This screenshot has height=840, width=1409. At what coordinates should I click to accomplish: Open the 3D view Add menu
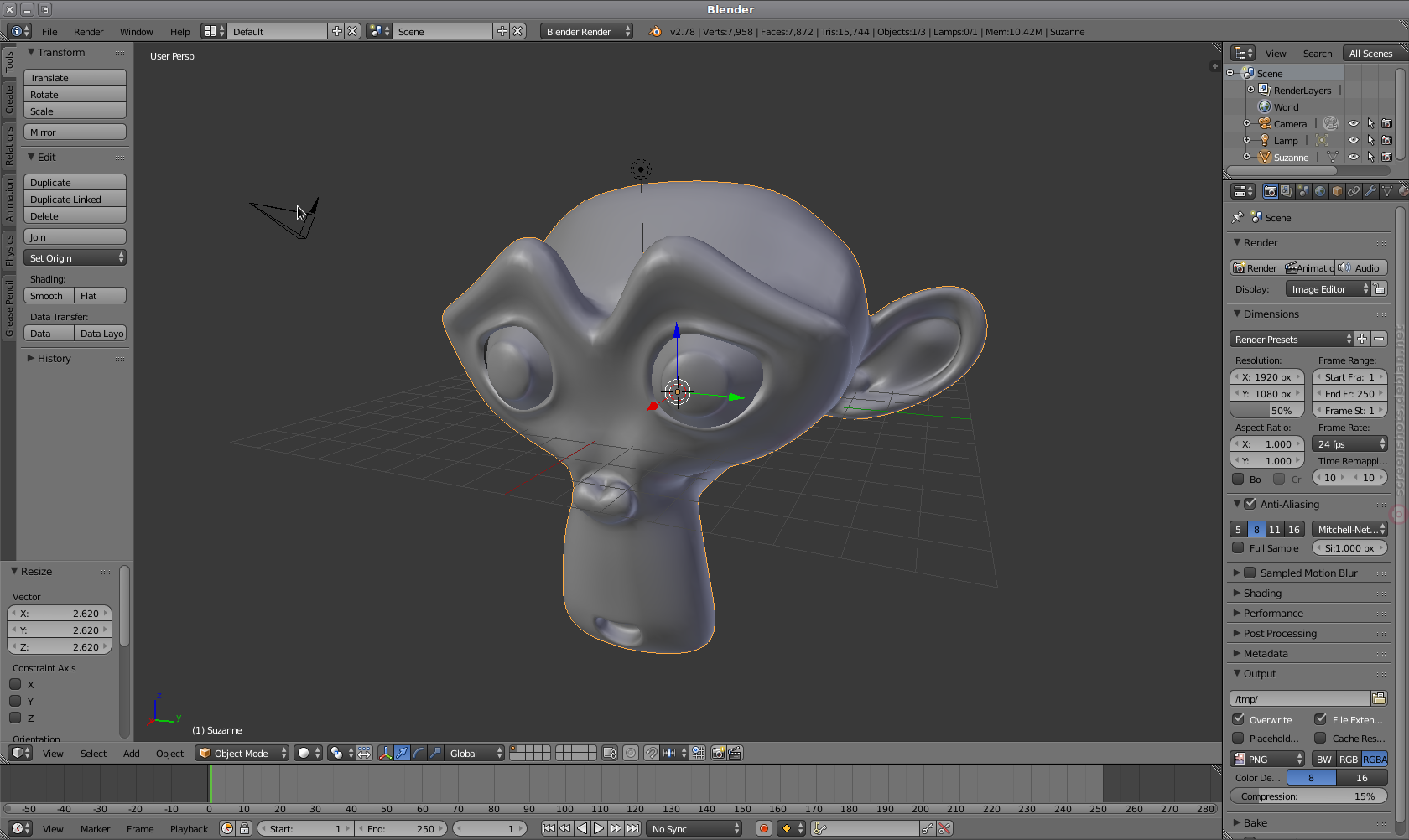coord(131,753)
